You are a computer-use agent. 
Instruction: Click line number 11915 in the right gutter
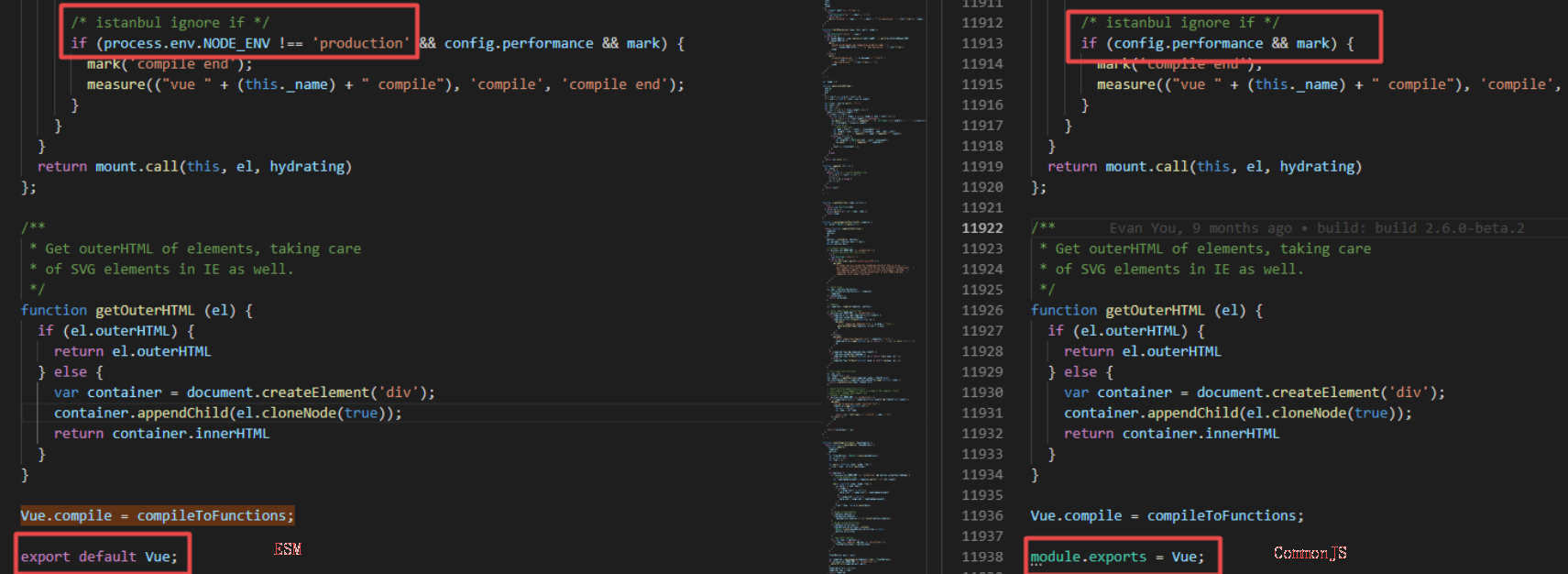click(x=981, y=84)
